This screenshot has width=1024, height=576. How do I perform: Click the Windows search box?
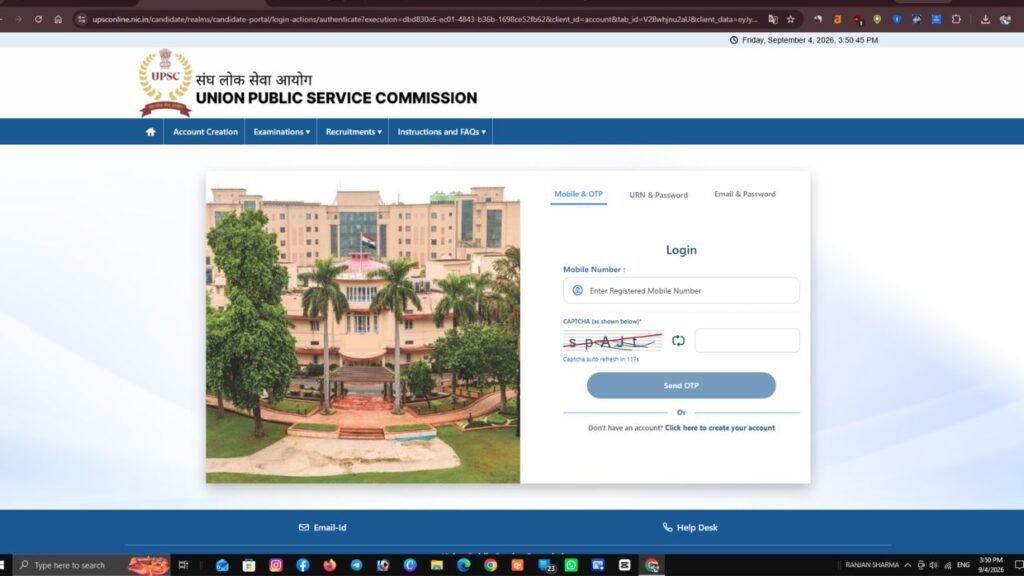91,565
